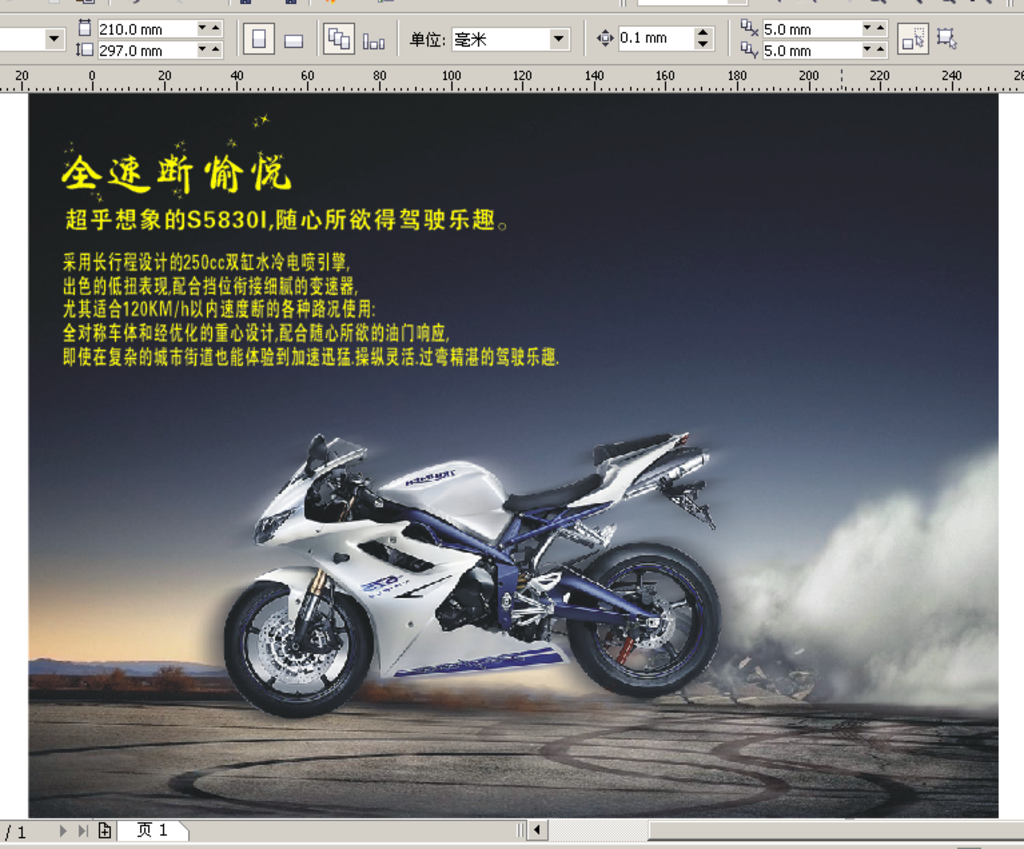Click the rectangle-with-cursor icon at toolbar end
Viewport: 1024px width, 849px height.
946,39
